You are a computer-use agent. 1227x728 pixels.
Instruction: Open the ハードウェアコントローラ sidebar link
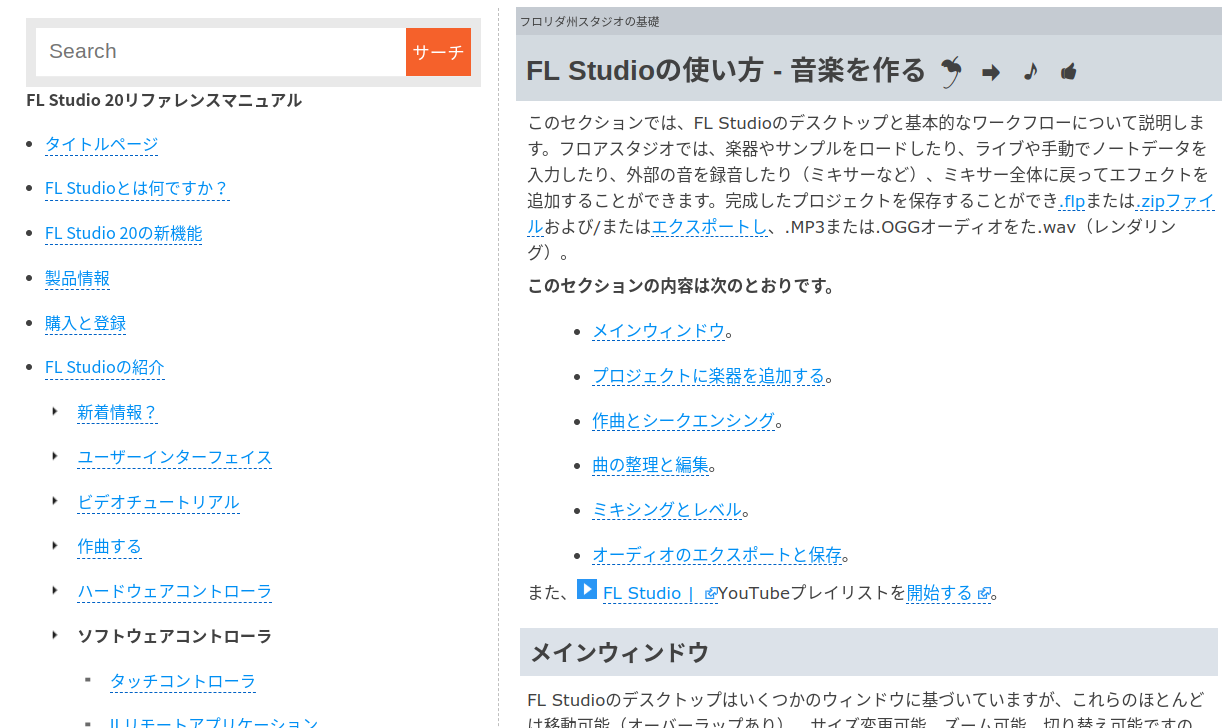click(174, 591)
